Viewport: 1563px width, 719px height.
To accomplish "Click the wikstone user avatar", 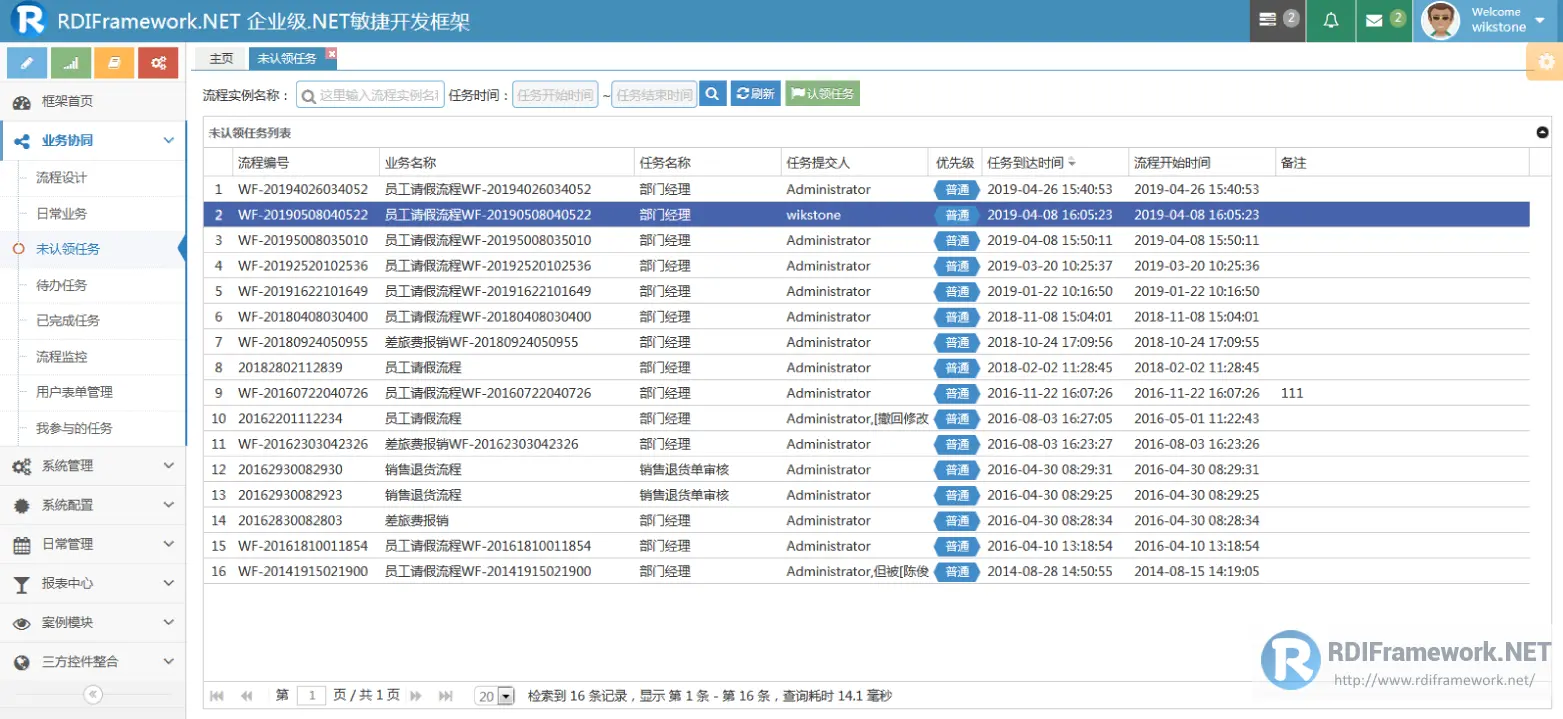I will [x=1440, y=21].
